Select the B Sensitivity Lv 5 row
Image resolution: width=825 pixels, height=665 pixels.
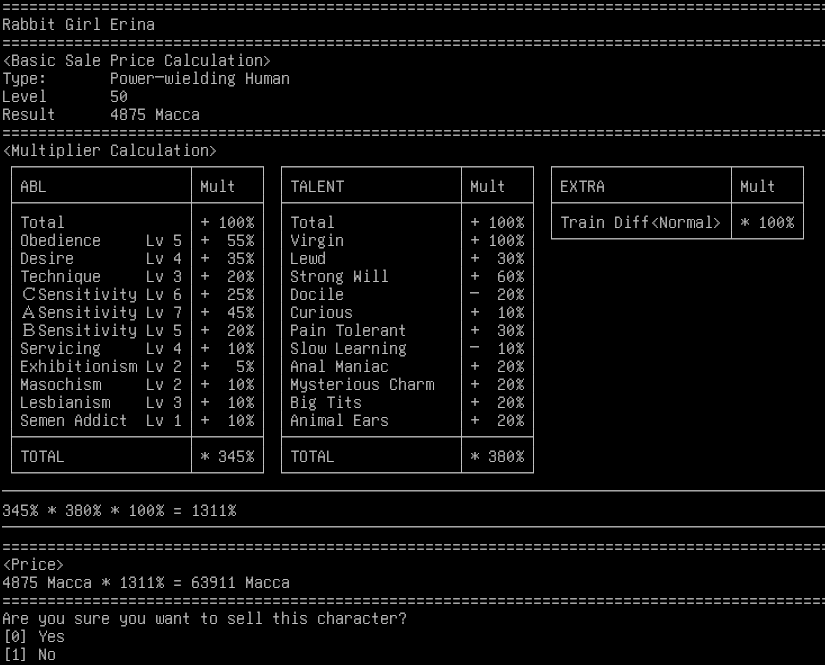137,330
